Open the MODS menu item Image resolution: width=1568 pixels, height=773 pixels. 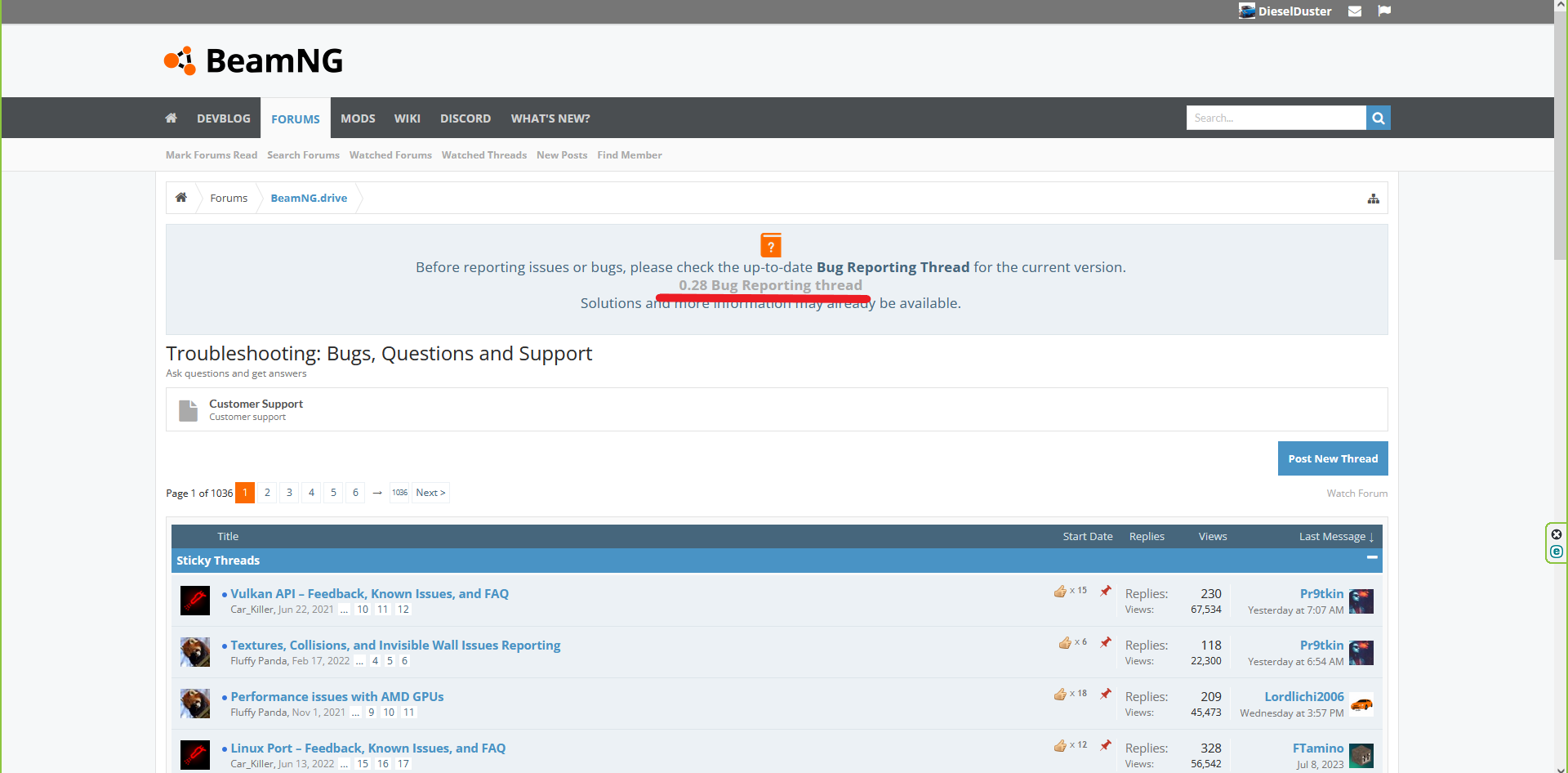pos(358,118)
